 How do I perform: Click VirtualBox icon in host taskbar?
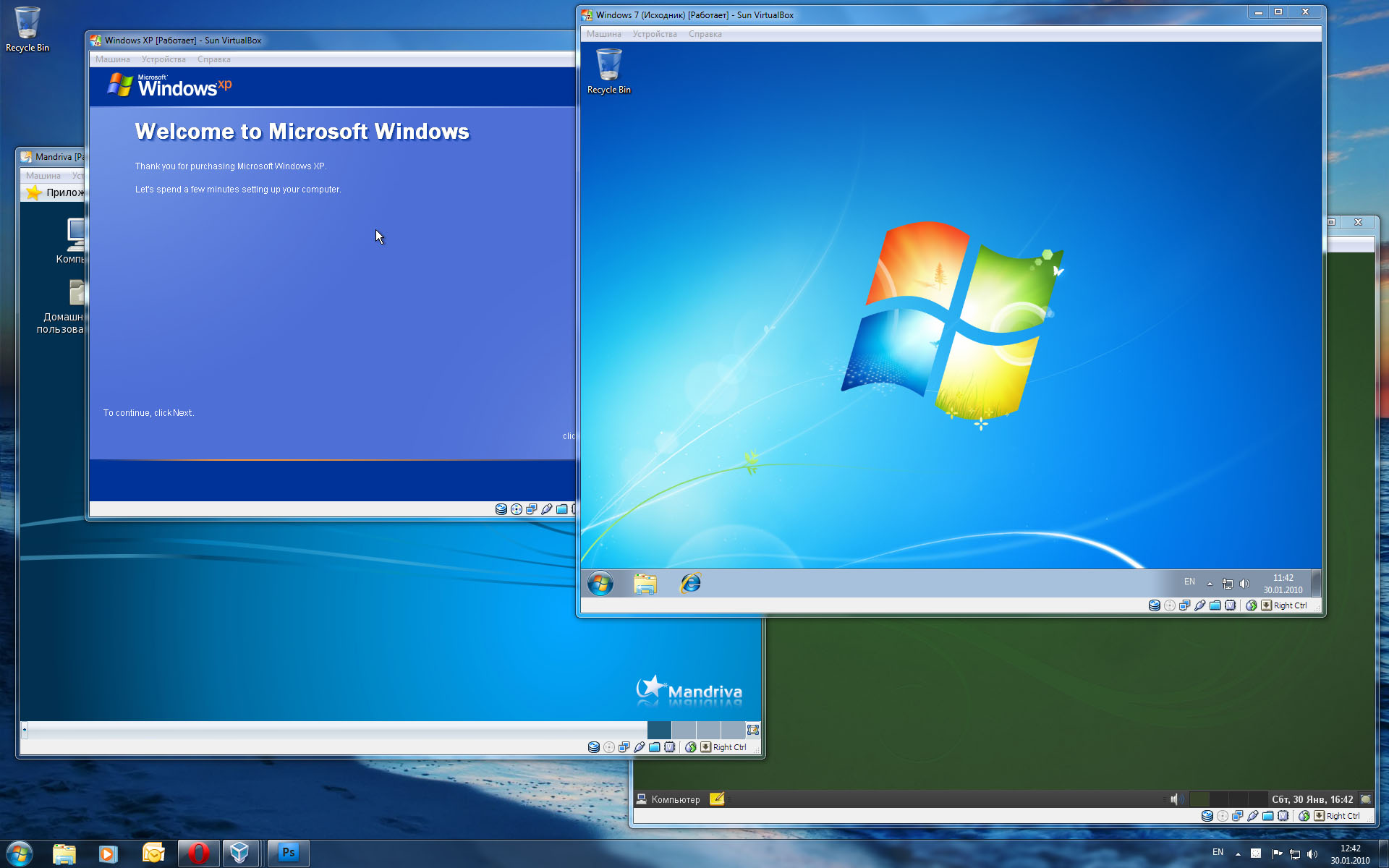click(240, 854)
